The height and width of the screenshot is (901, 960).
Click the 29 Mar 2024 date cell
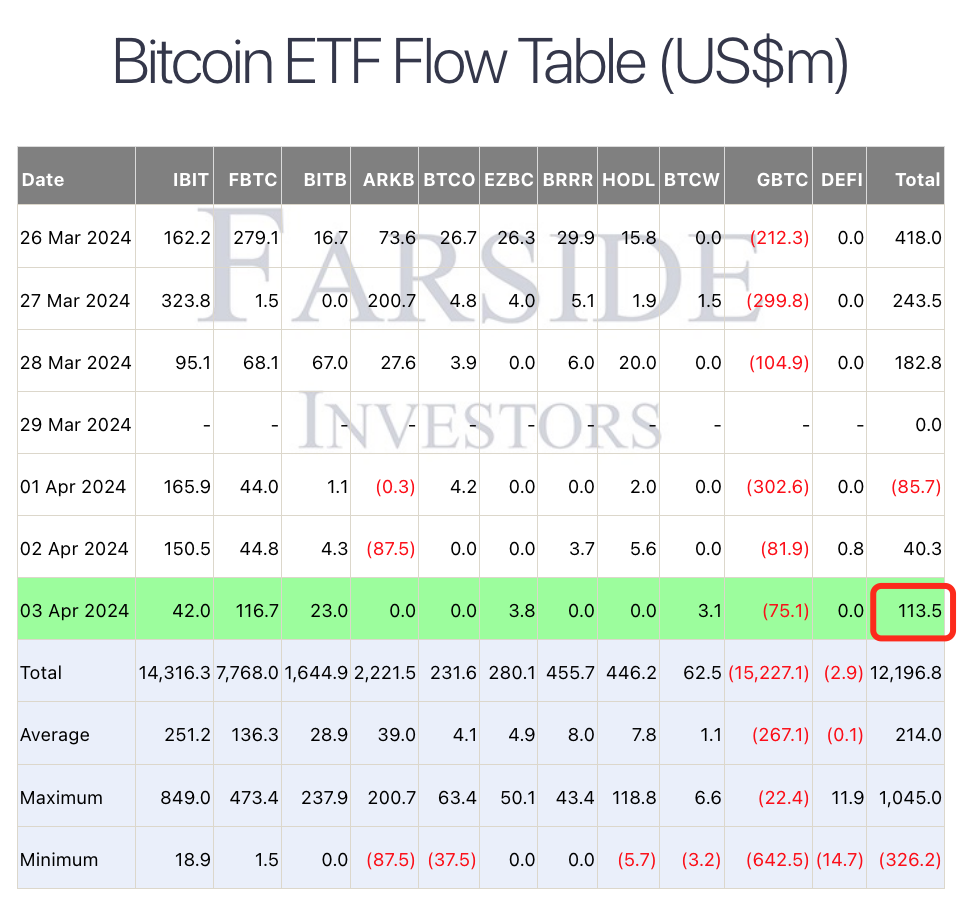click(x=76, y=424)
